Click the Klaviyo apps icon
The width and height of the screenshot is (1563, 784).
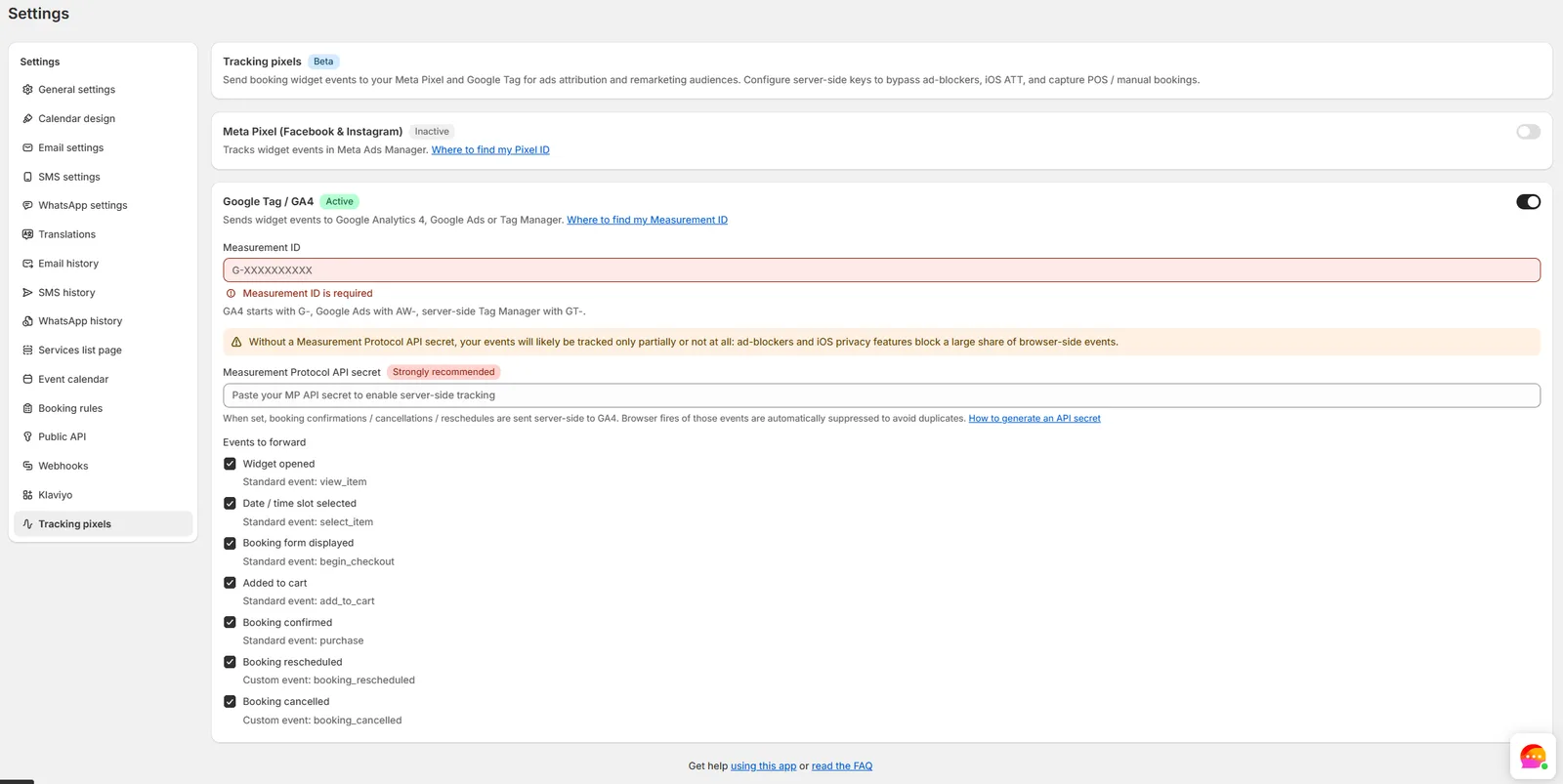point(27,496)
